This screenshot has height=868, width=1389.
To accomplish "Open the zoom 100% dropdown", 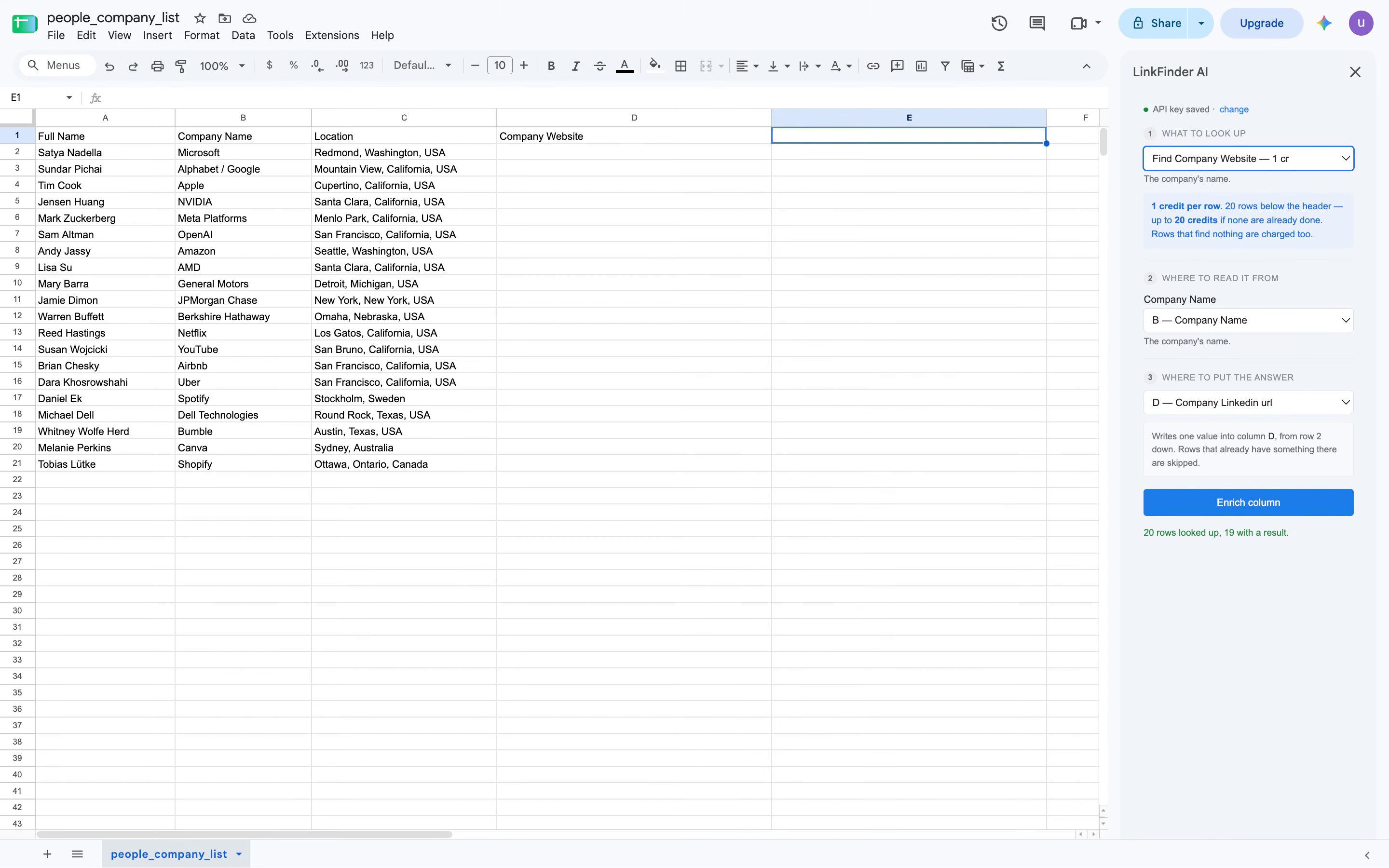I will pyautogui.click(x=222, y=66).
